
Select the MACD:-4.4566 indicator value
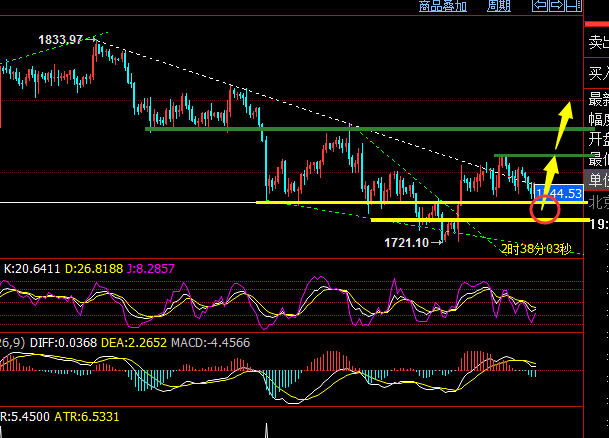tap(211, 342)
